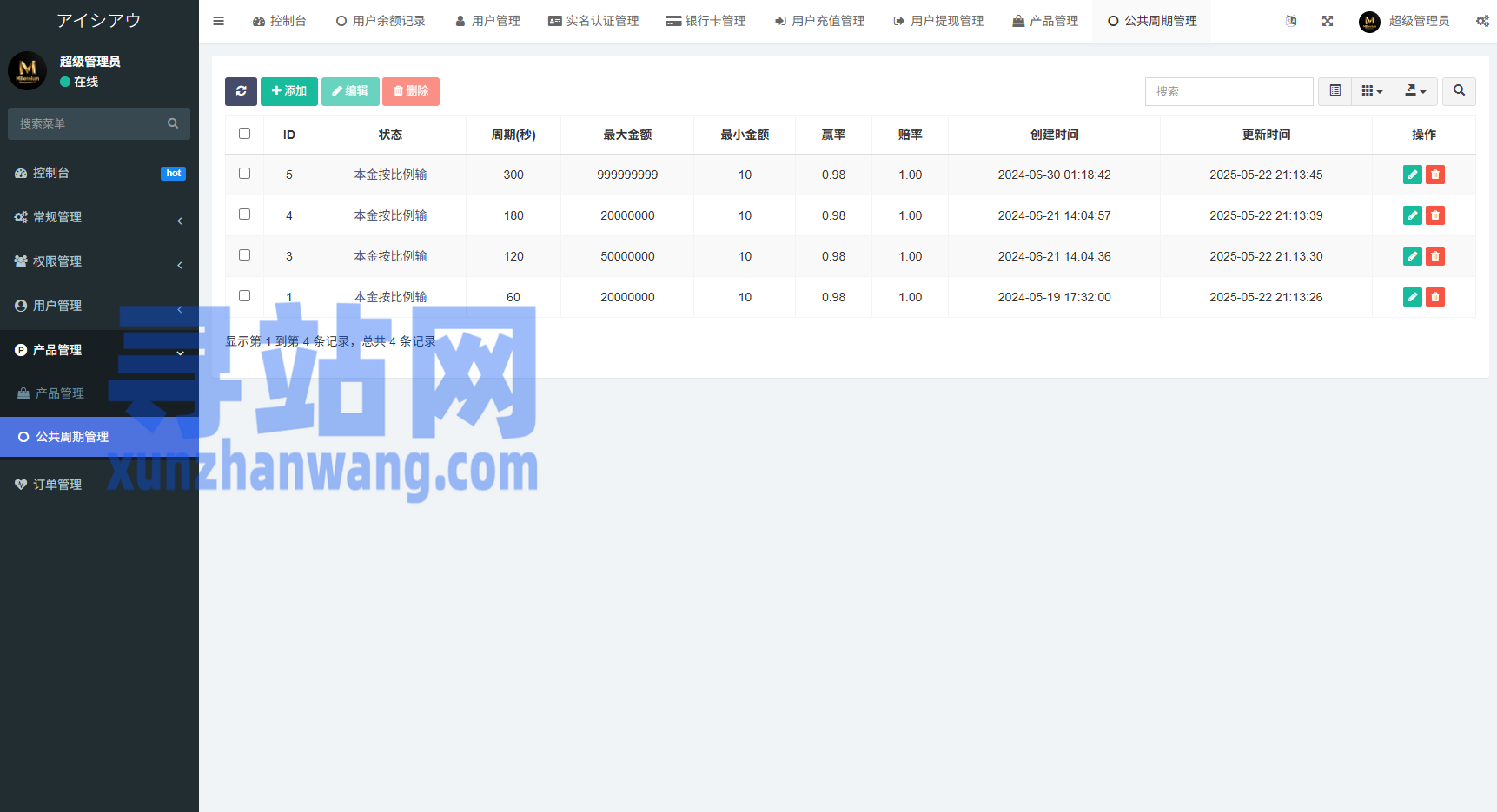Open 订单管理 in the sidebar
The width and height of the screenshot is (1497, 812).
click(x=99, y=485)
